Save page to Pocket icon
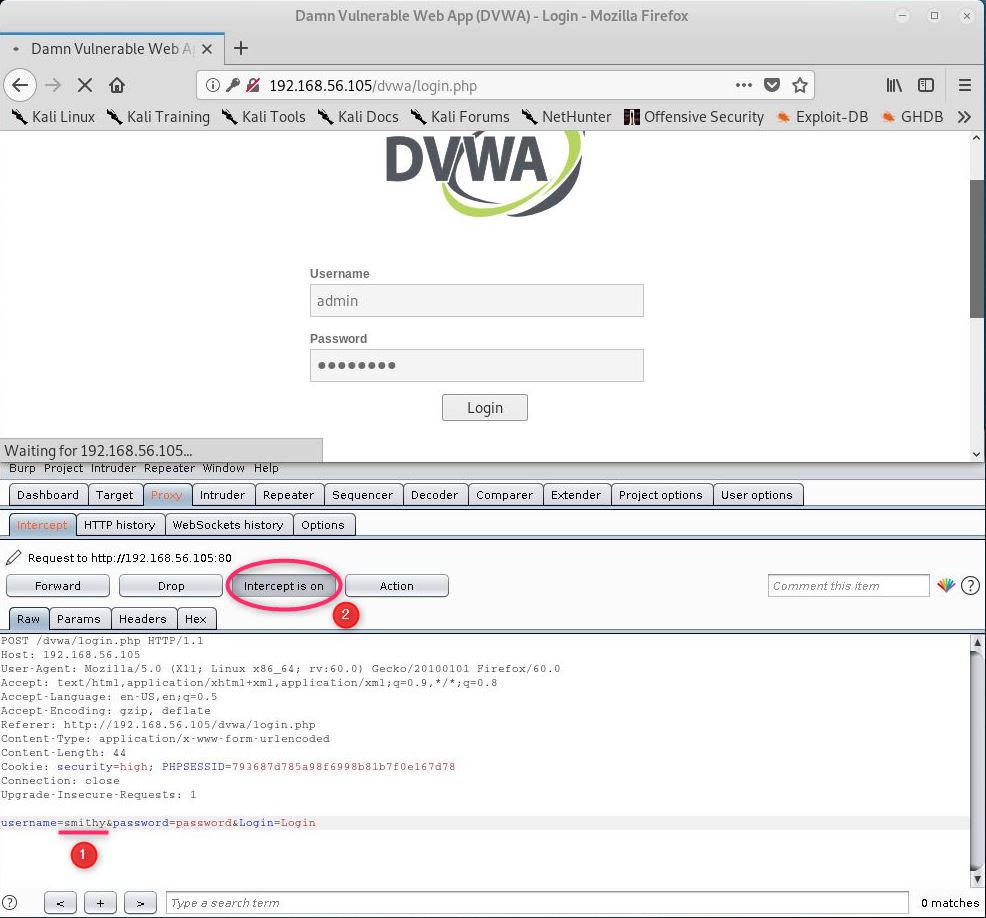The width and height of the screenshot is (986, 918). pyautogui.click(x=772, y=85)
